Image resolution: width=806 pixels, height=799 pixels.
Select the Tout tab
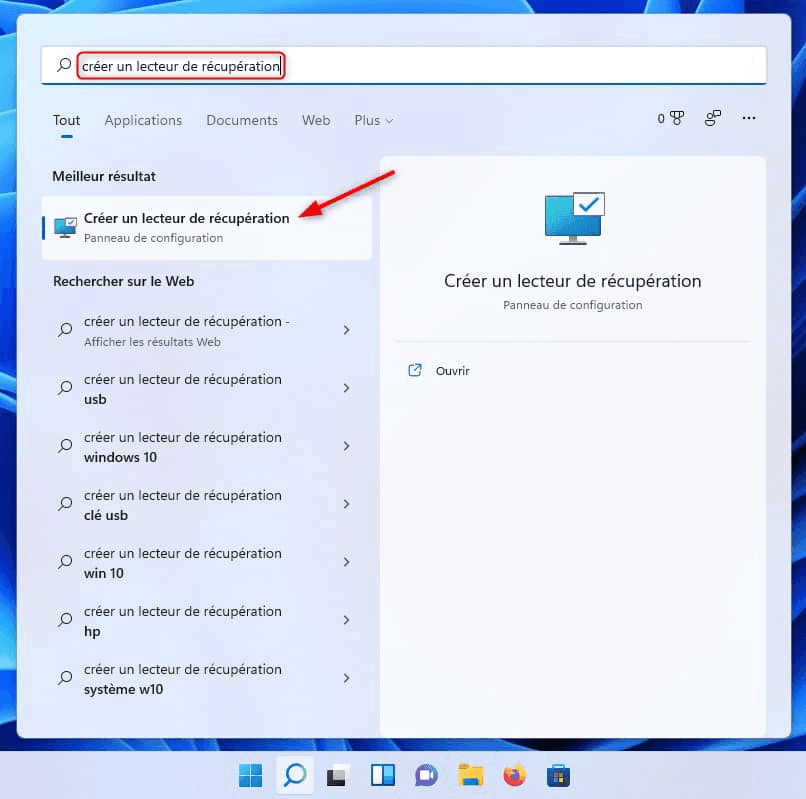point(66,120)
